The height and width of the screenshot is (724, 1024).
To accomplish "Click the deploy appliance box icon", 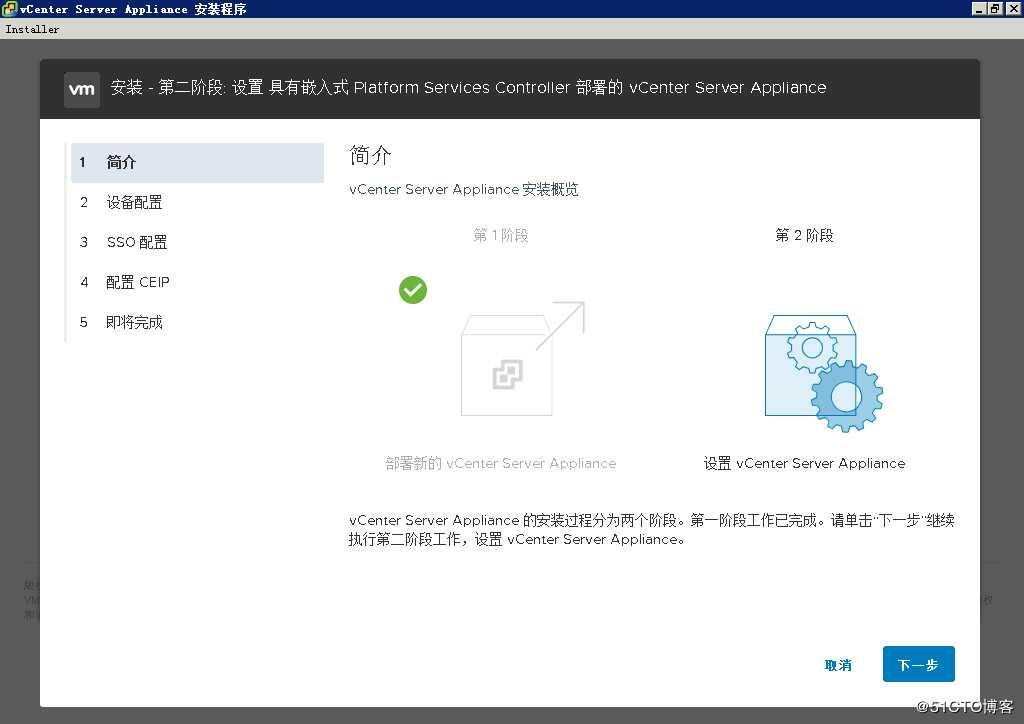I will (522, 358).
